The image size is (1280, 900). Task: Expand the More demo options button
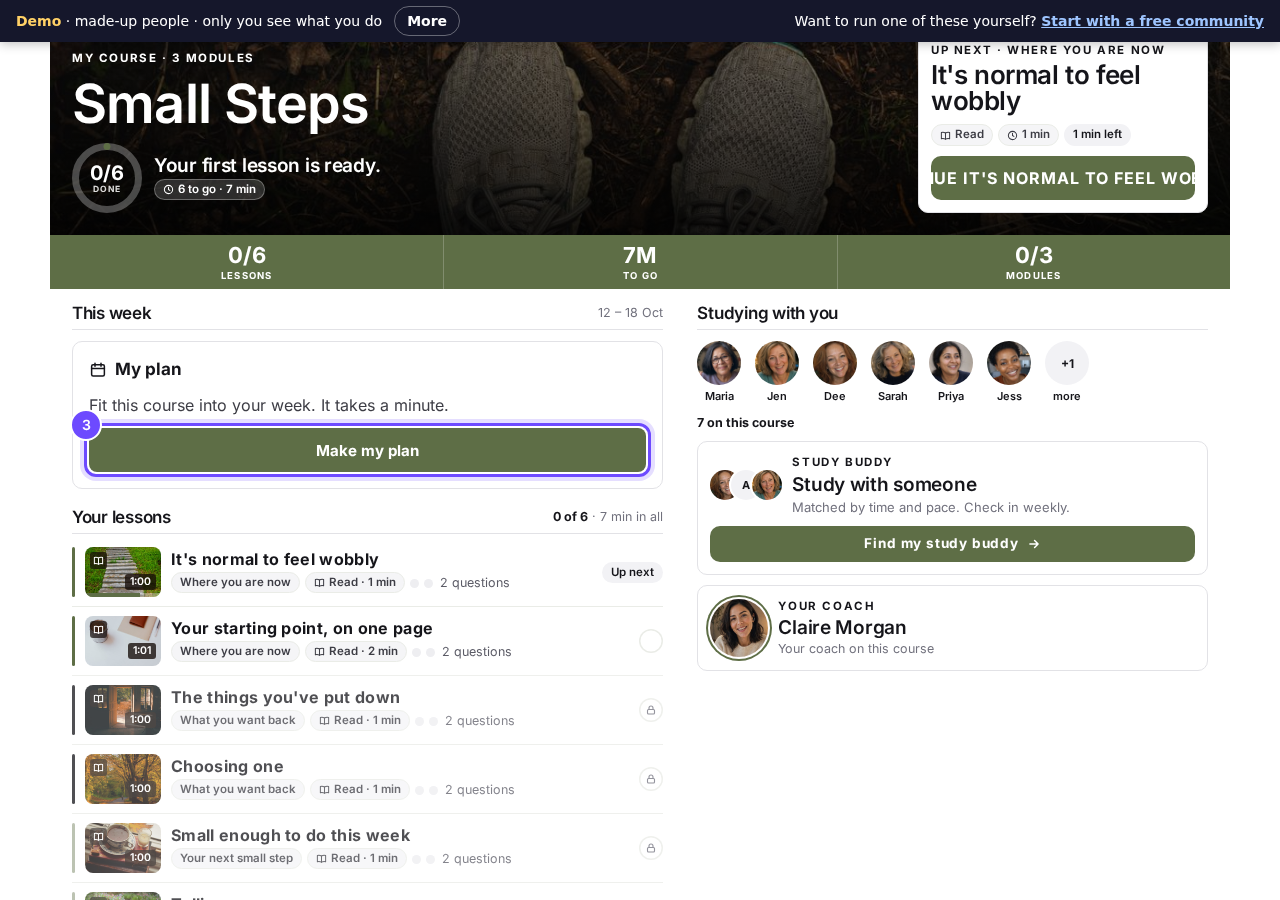(427, 21)
